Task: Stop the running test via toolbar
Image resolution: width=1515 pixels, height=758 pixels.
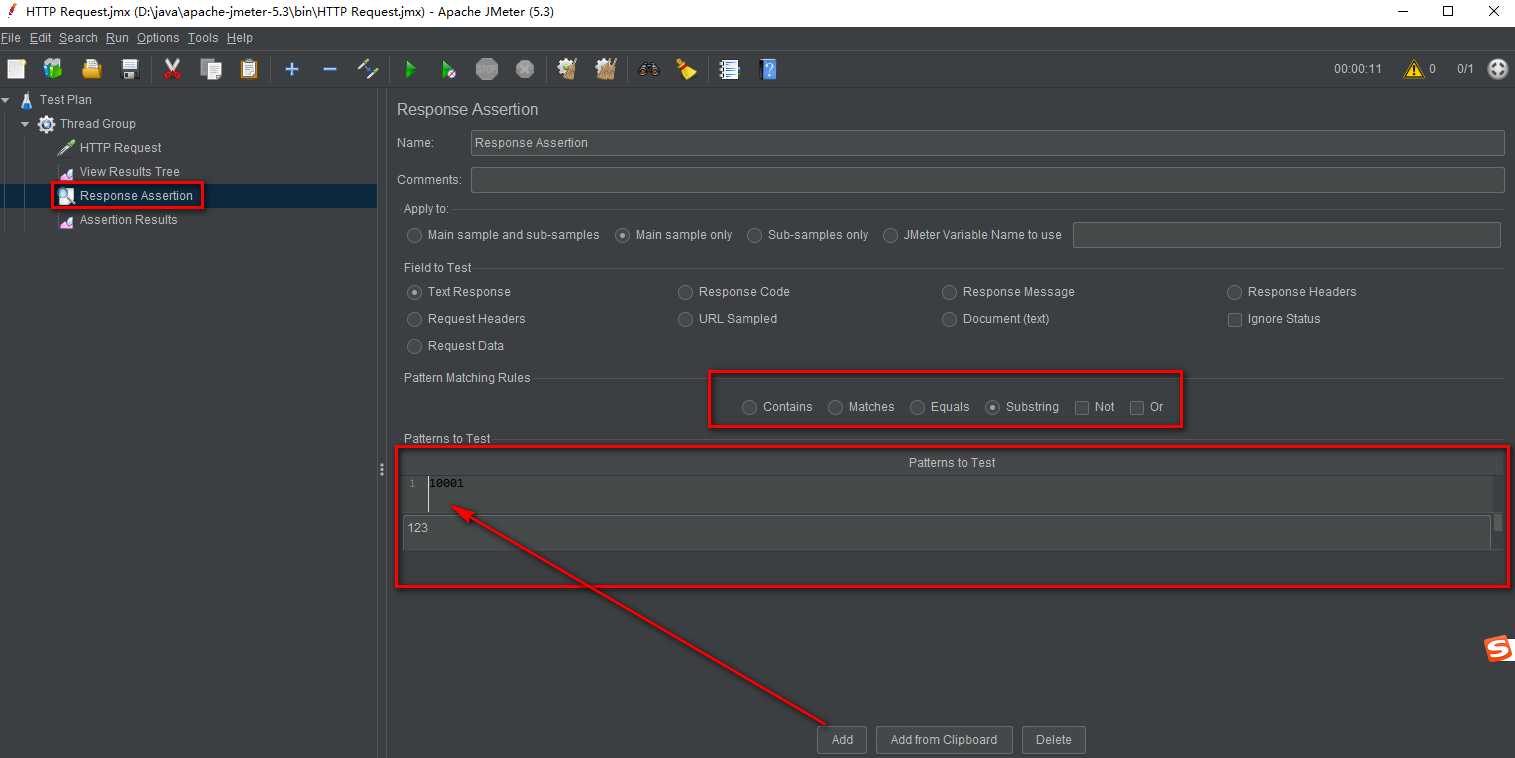Action: pyautogui.click(x=487, y=69)
